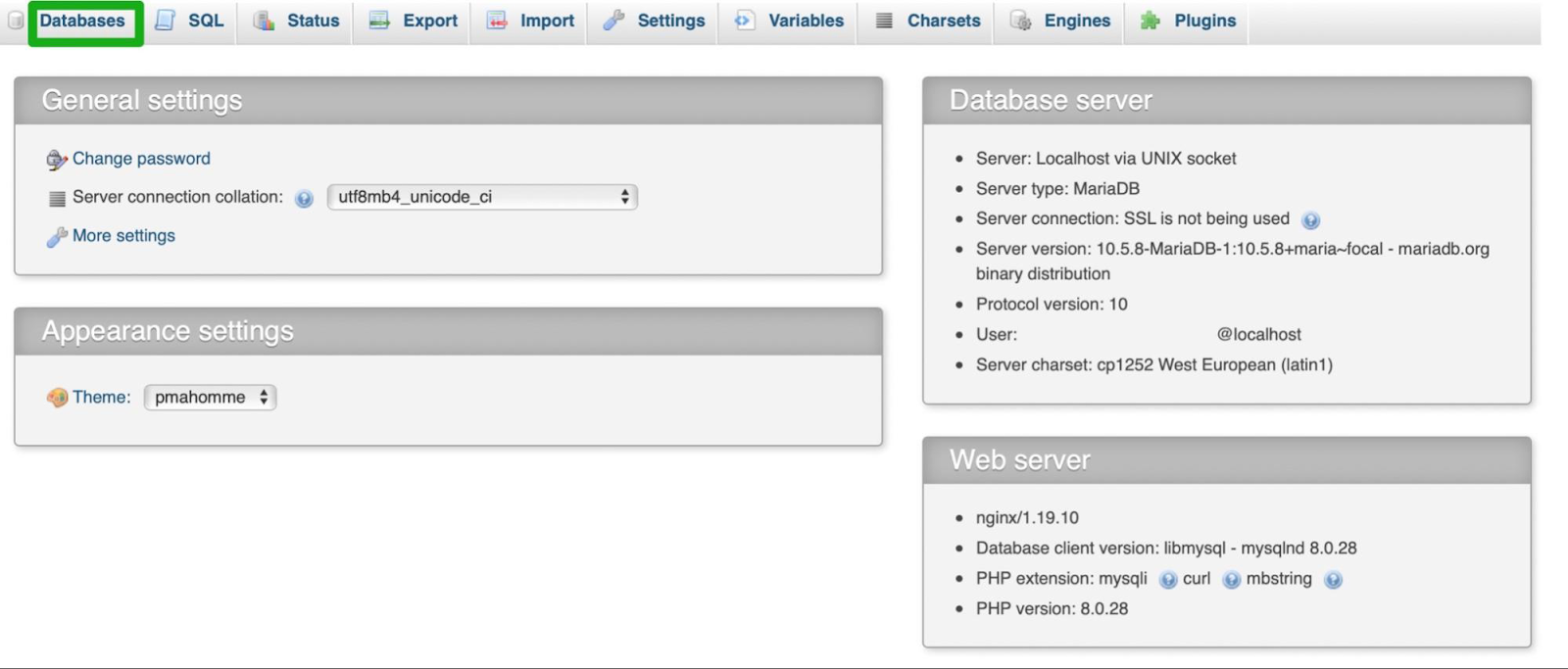The height and width of the screenshot is (669, 1568).
Task: Click the Export tab's icon
Action: 379,21
